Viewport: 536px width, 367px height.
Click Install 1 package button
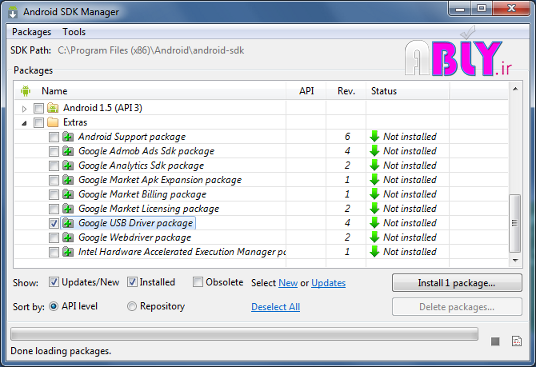[457, 283]
